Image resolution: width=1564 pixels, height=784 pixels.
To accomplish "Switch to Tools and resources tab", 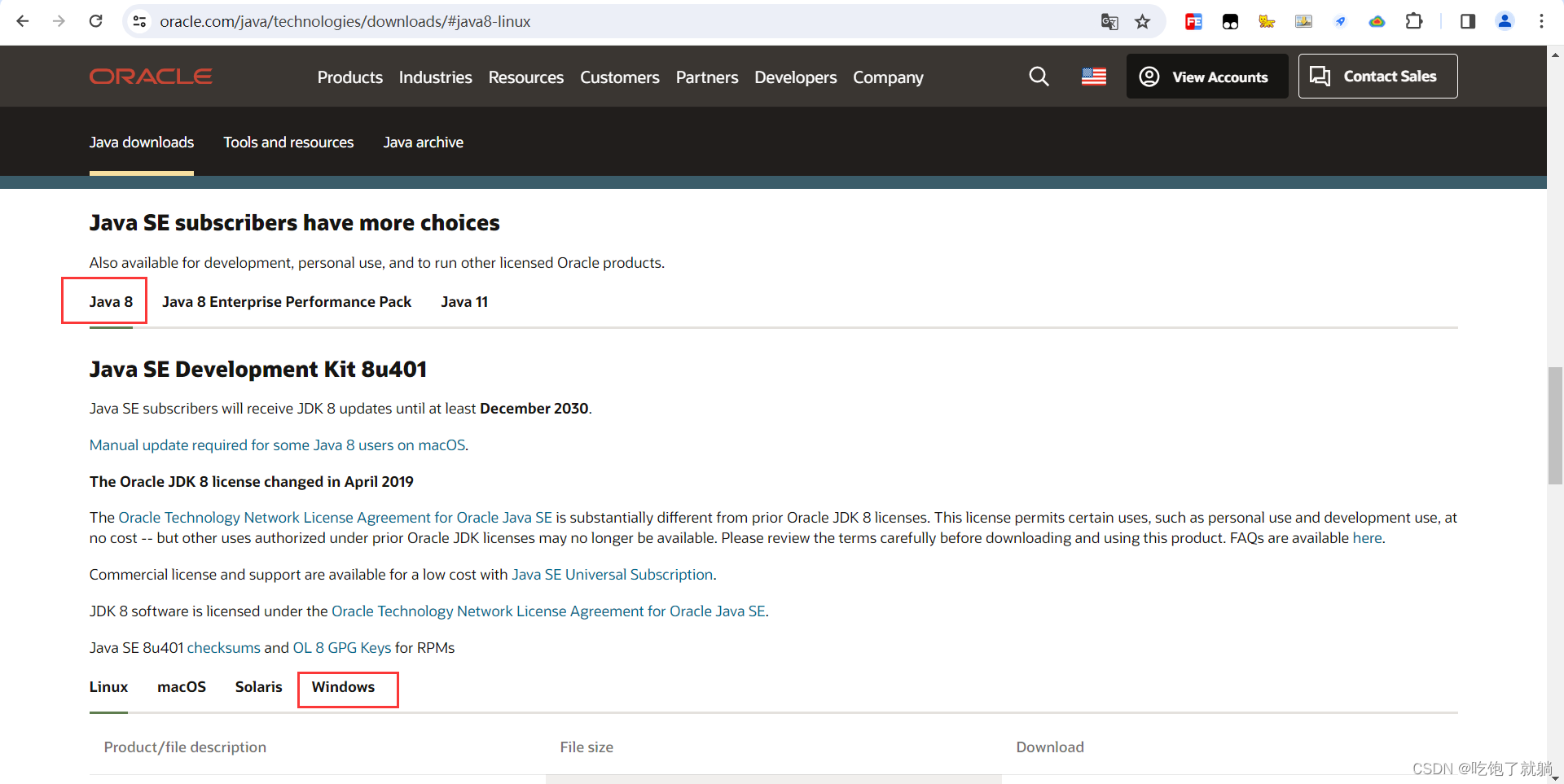I will [x=289, y=142].
